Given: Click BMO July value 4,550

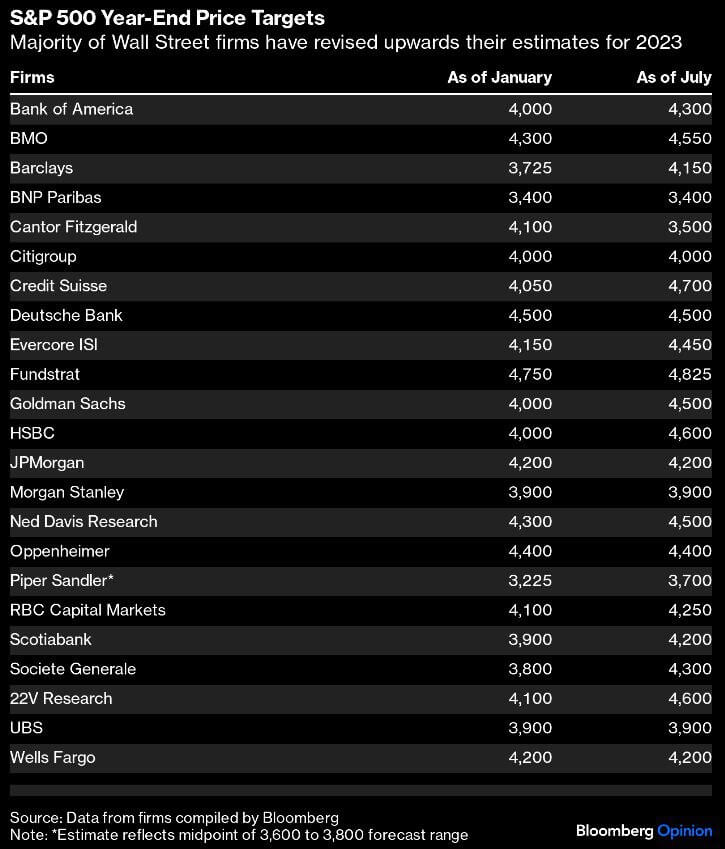Looking at the screenshot, I should [x=689, y=138].
